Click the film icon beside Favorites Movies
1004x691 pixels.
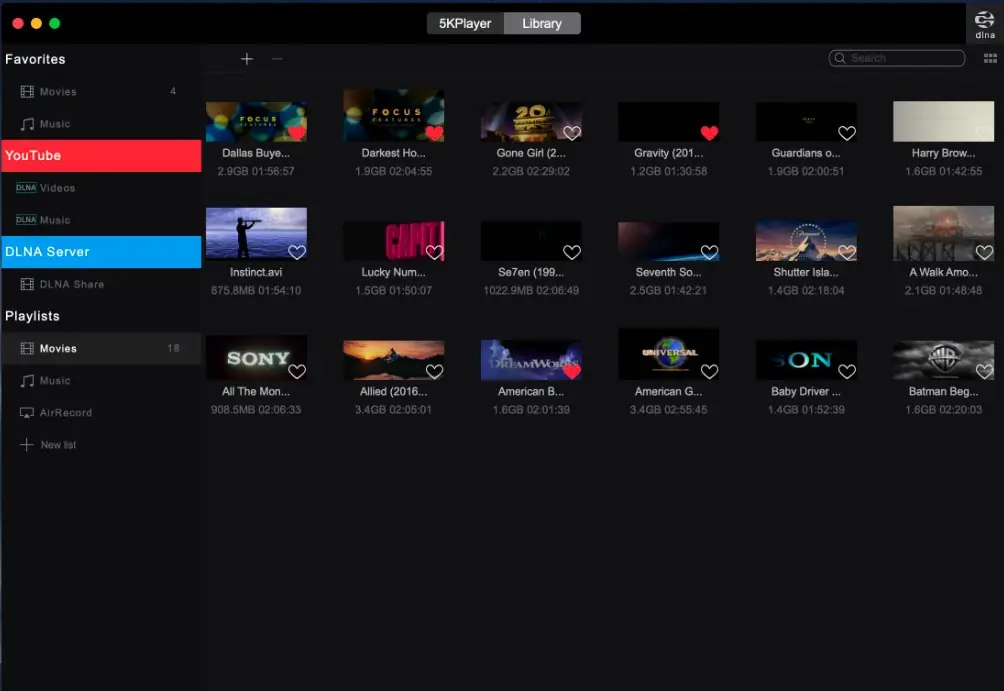(27, 92)
